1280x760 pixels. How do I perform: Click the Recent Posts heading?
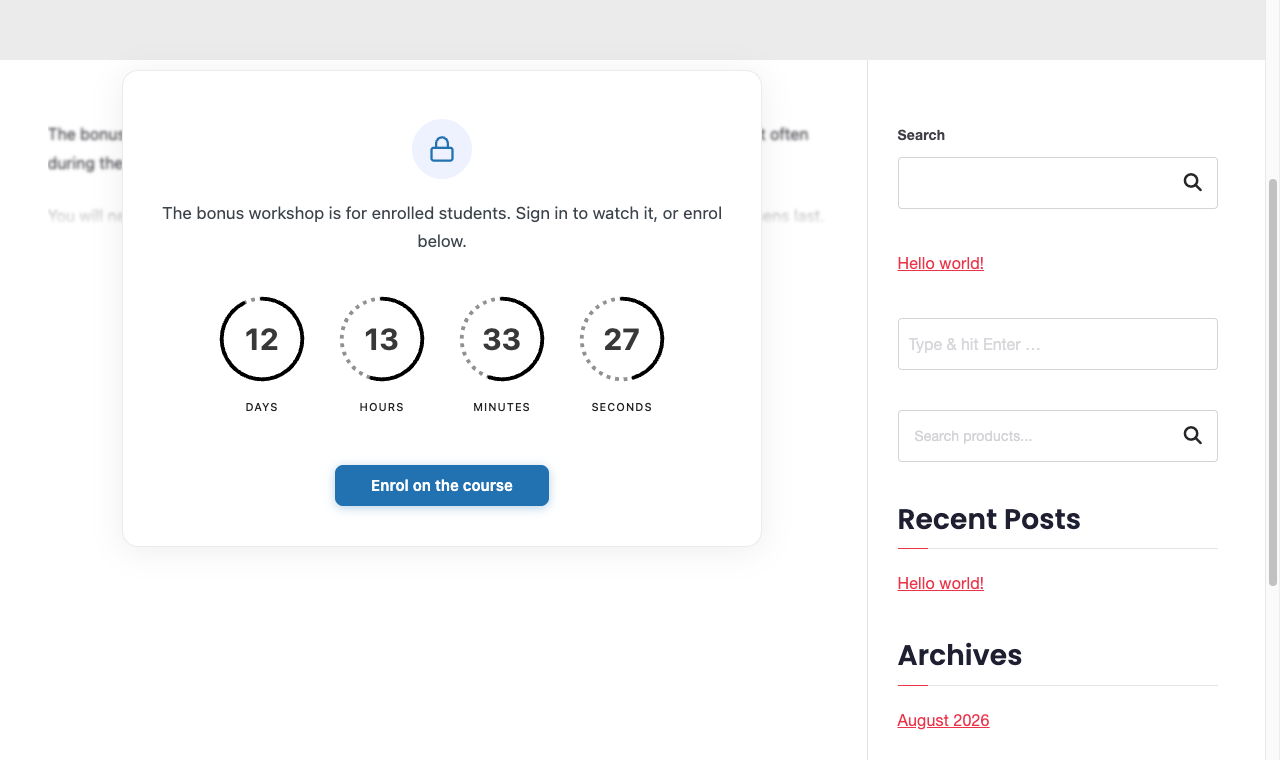coord(989,519)
